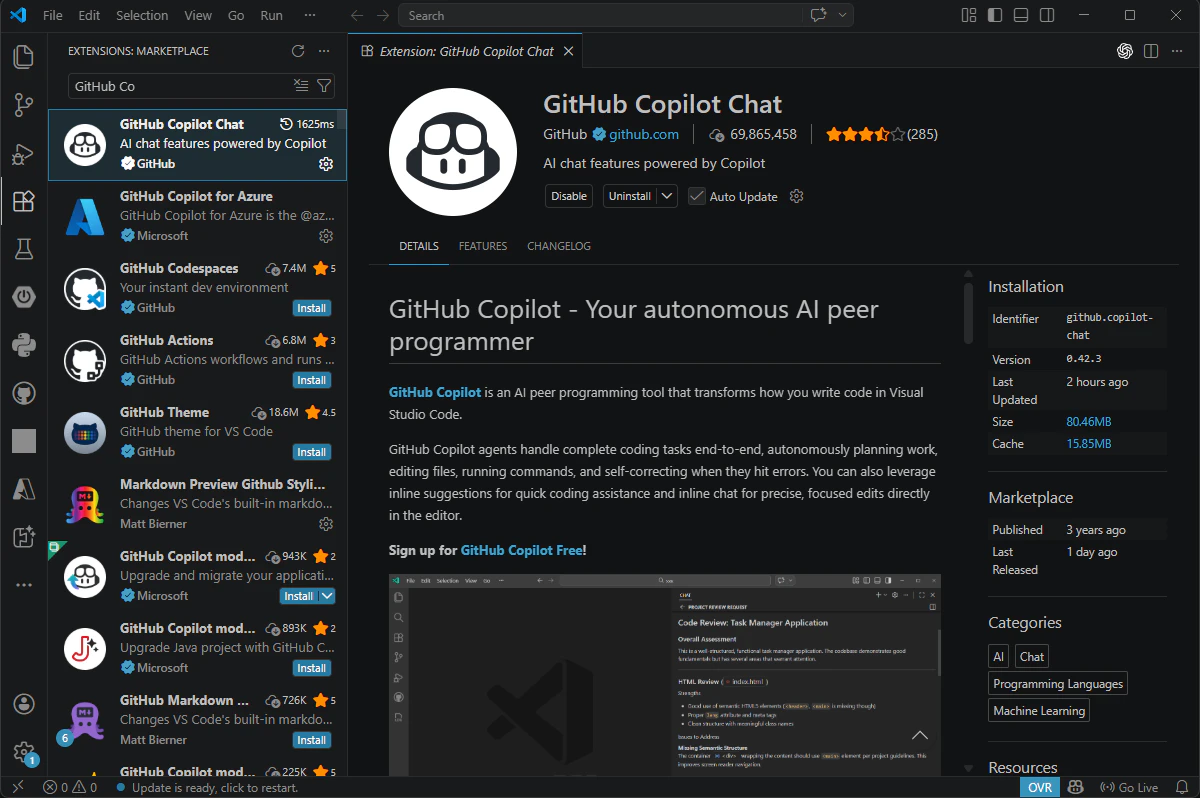Switch to the FEATURES tab
The width and height of the screenshot is (1200, 798).
(483, 246)
